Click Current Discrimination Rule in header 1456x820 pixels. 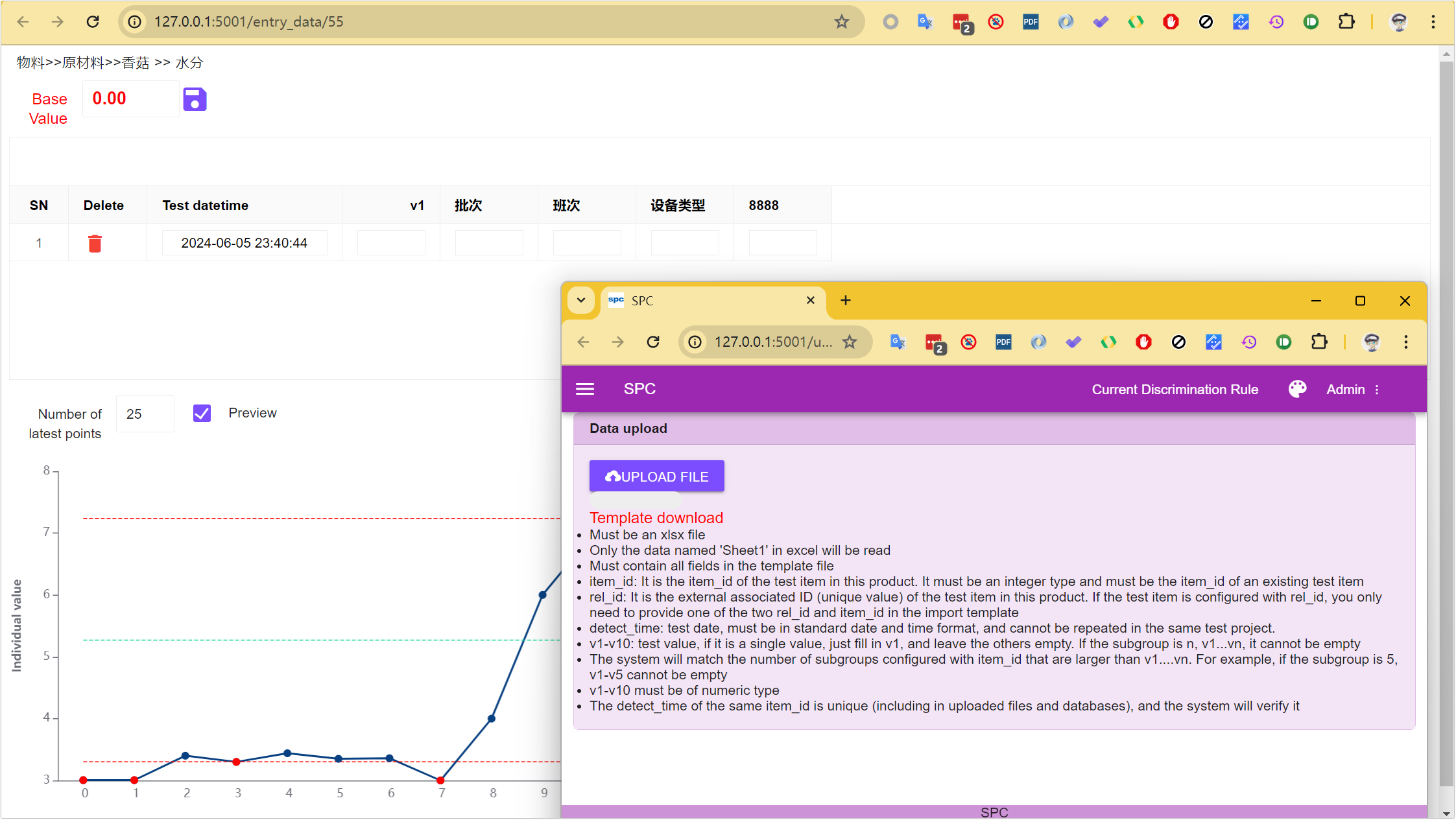point(1175,390)
